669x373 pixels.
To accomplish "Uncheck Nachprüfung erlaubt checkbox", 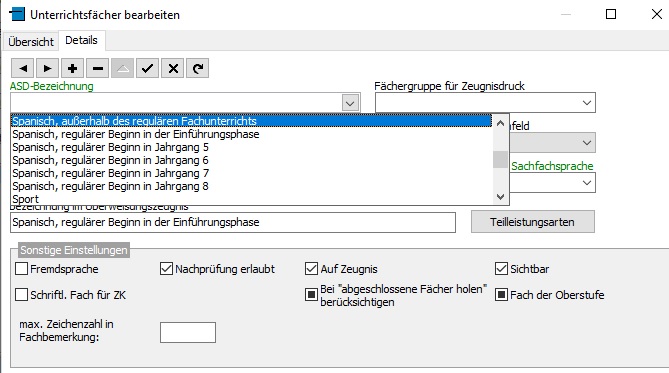I will tap(166, 268).
